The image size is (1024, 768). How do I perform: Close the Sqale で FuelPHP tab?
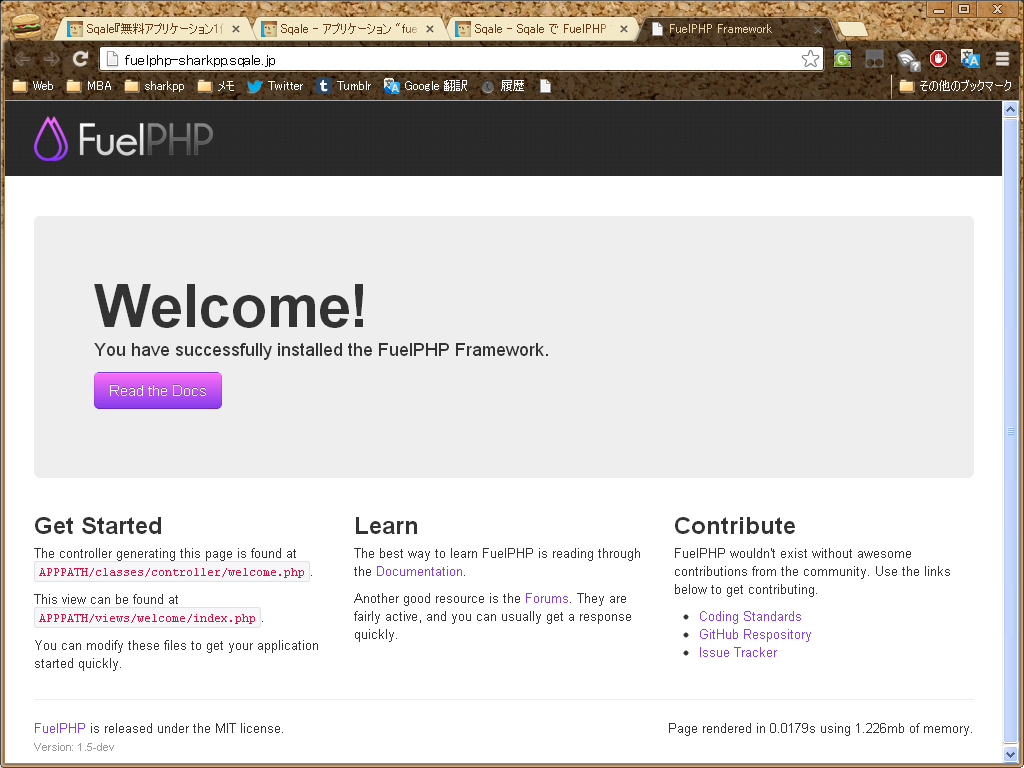point(624,29)
